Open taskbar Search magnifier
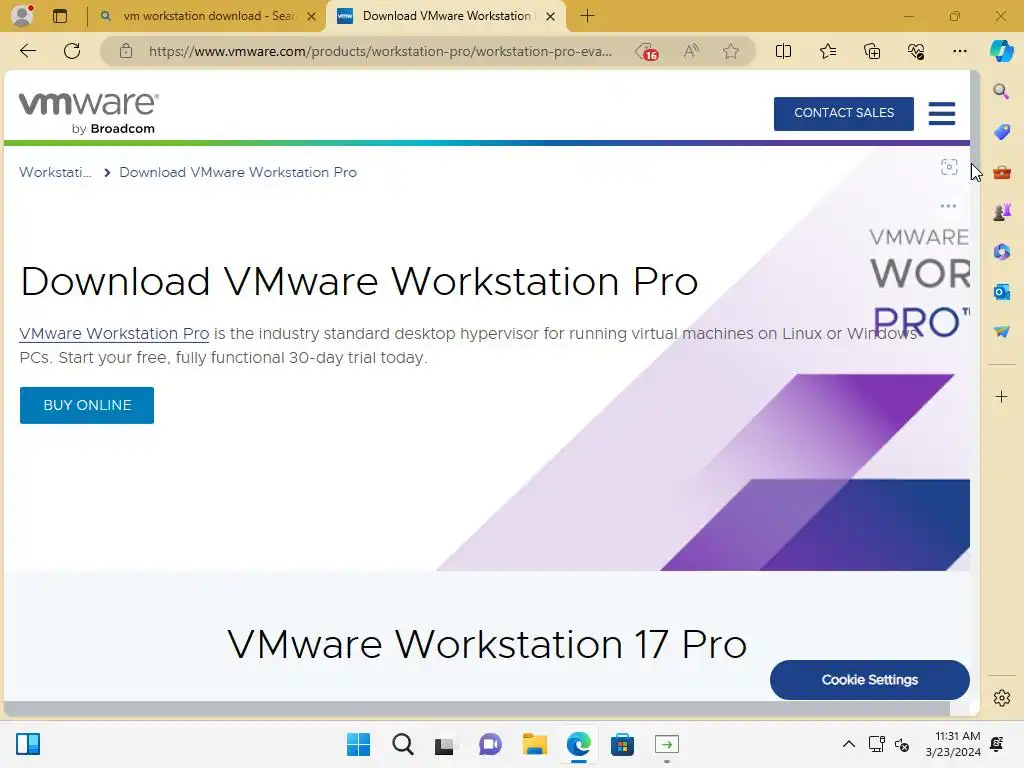 tap(402, 744)
